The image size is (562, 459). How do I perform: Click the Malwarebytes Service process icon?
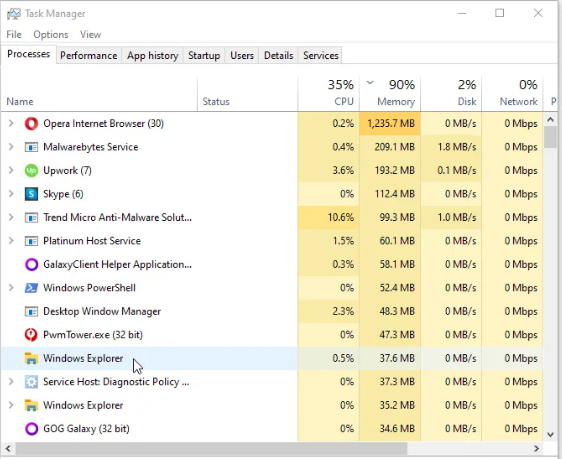coord(31,147)
